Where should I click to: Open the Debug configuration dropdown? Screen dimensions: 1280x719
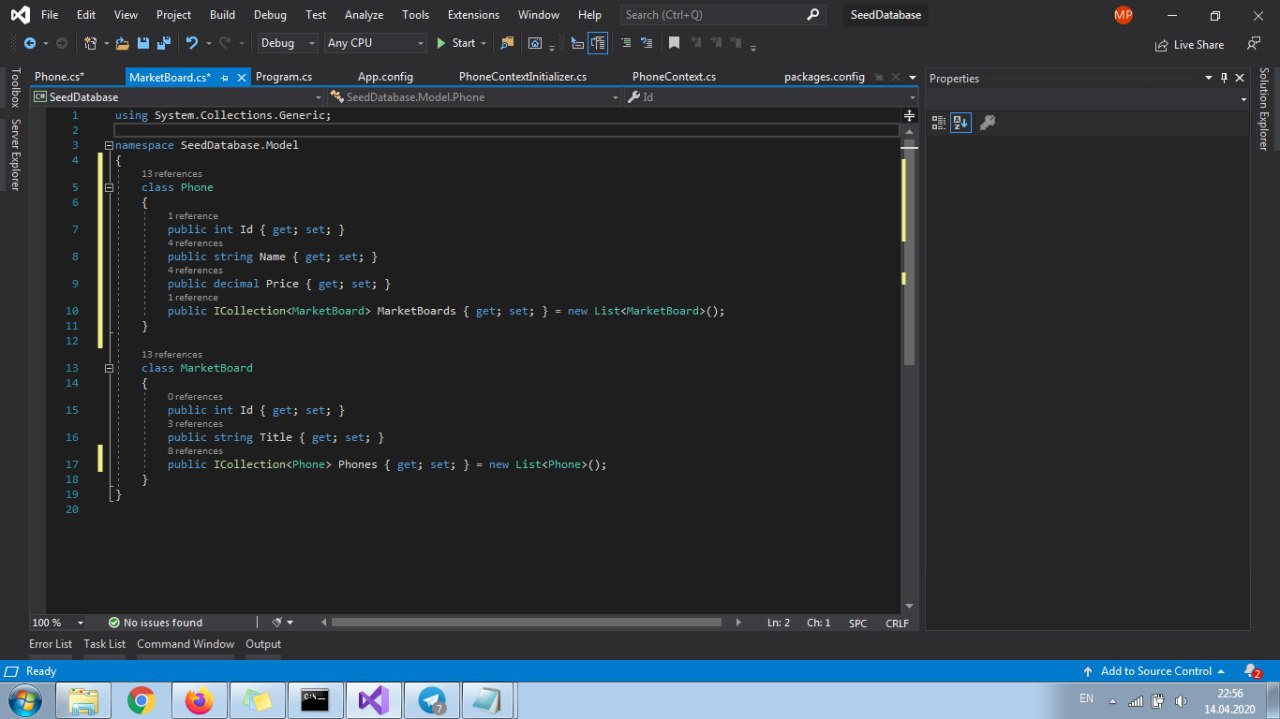point(287,43)
